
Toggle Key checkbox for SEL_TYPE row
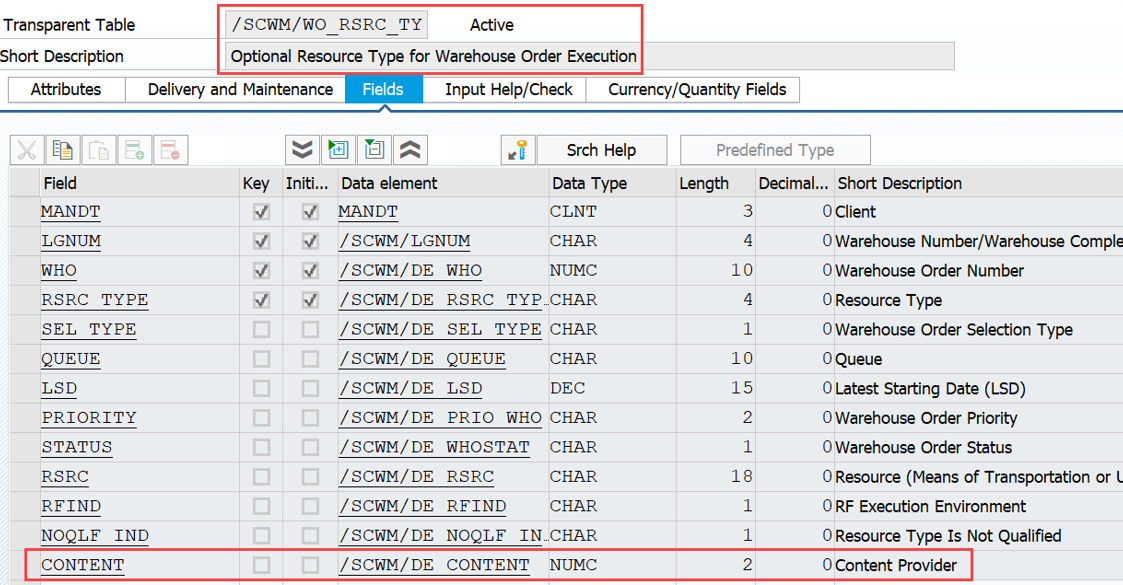[261, 329]
